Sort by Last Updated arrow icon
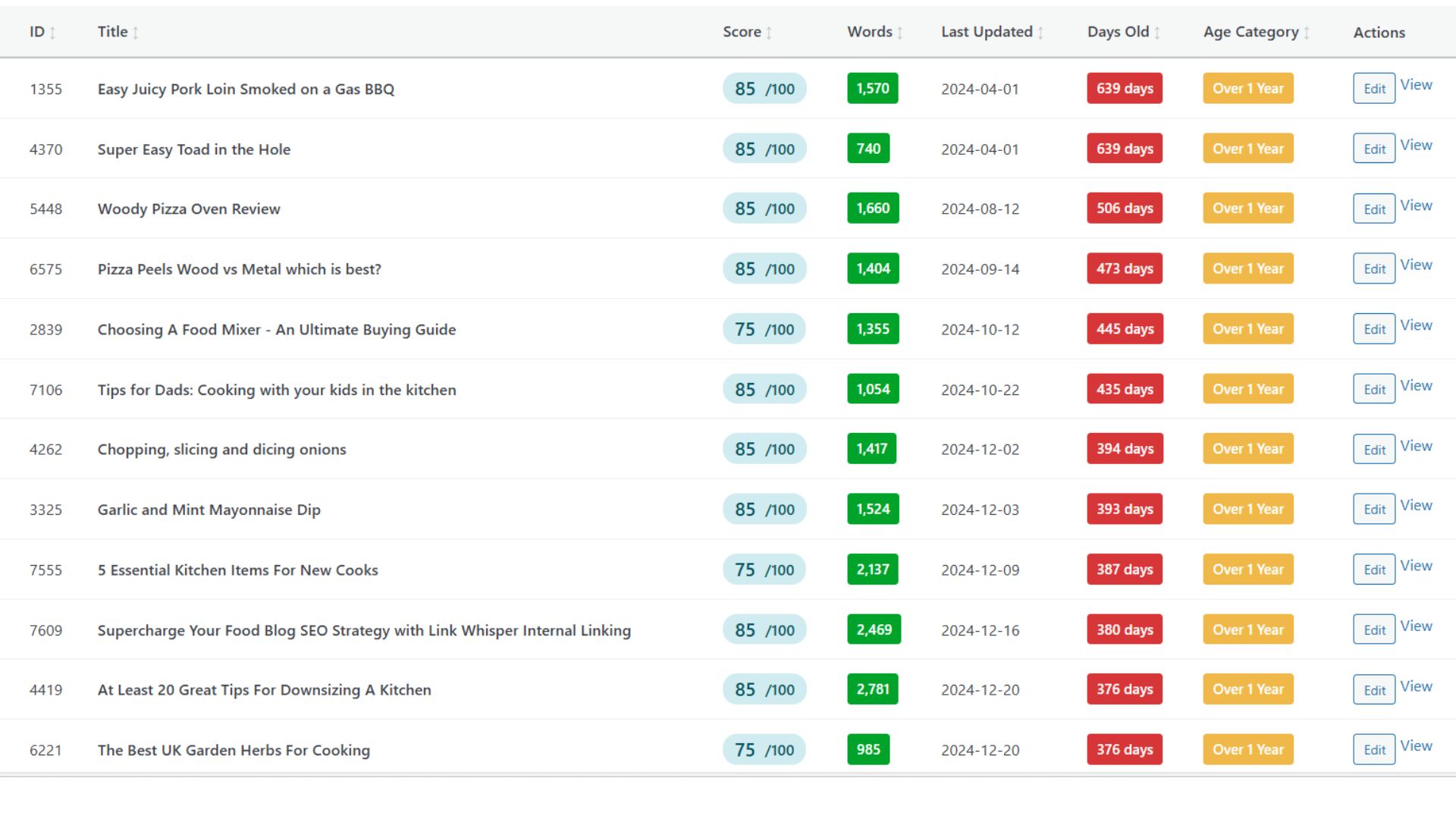This screenshot has width=1456, height=819. point(1040,33)
